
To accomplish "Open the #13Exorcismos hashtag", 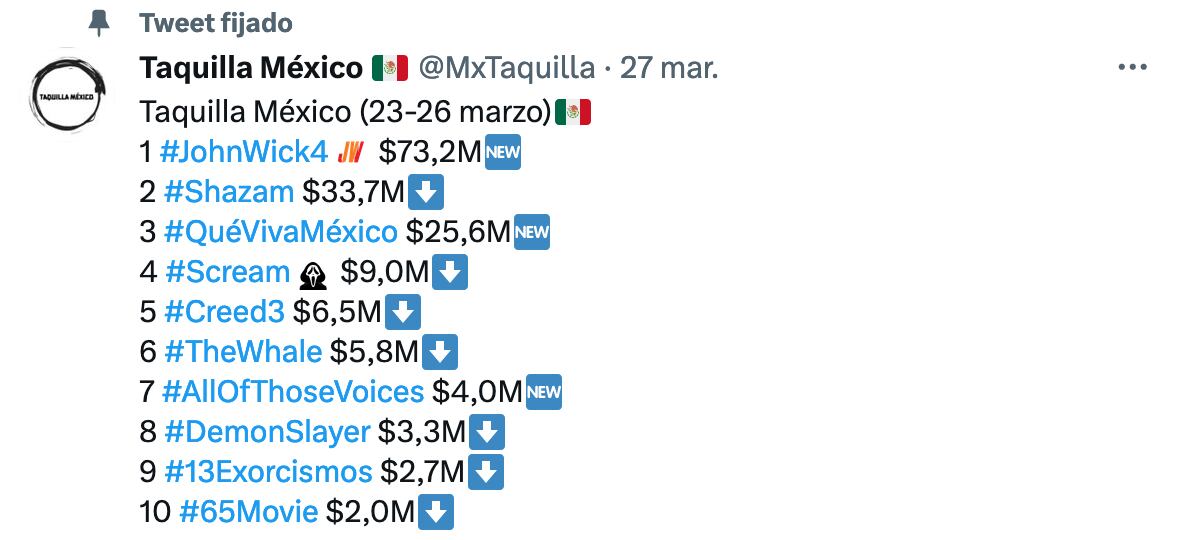I will pos(266,472).
